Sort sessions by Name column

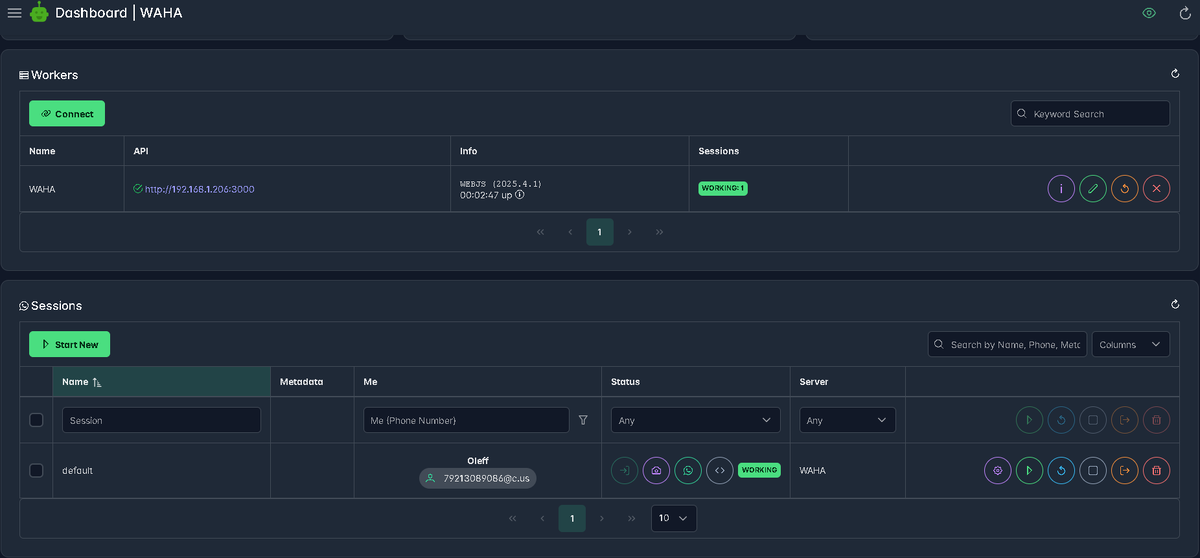tap(161, 382)
